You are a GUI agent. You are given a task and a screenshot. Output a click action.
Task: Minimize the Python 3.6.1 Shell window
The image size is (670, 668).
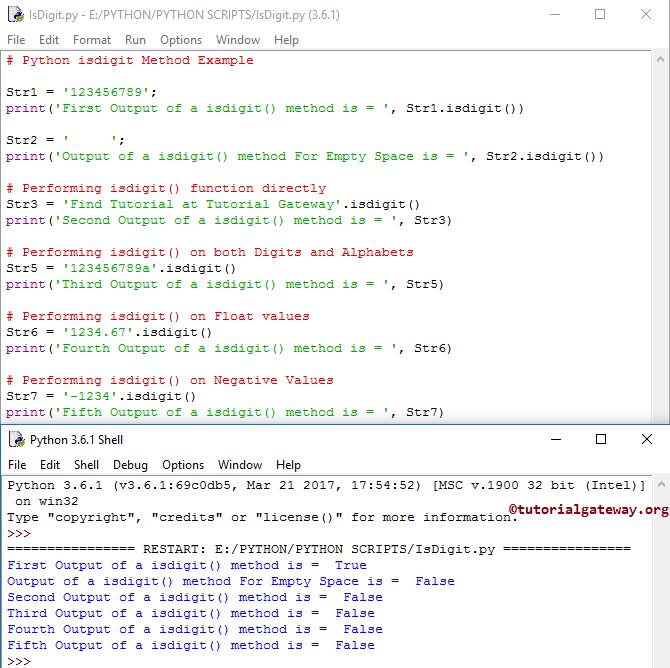pos(556,439)
